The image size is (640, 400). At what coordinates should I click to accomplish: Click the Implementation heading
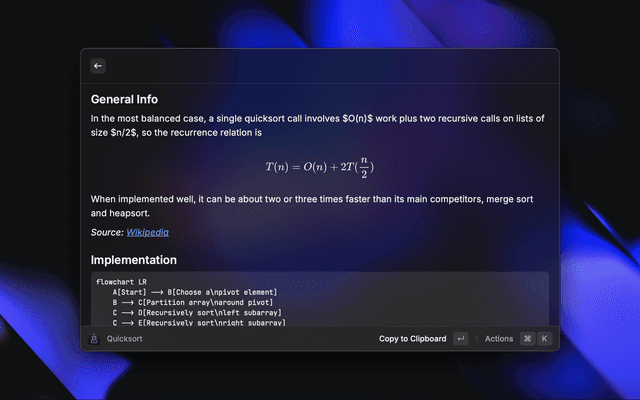[133, 260]
